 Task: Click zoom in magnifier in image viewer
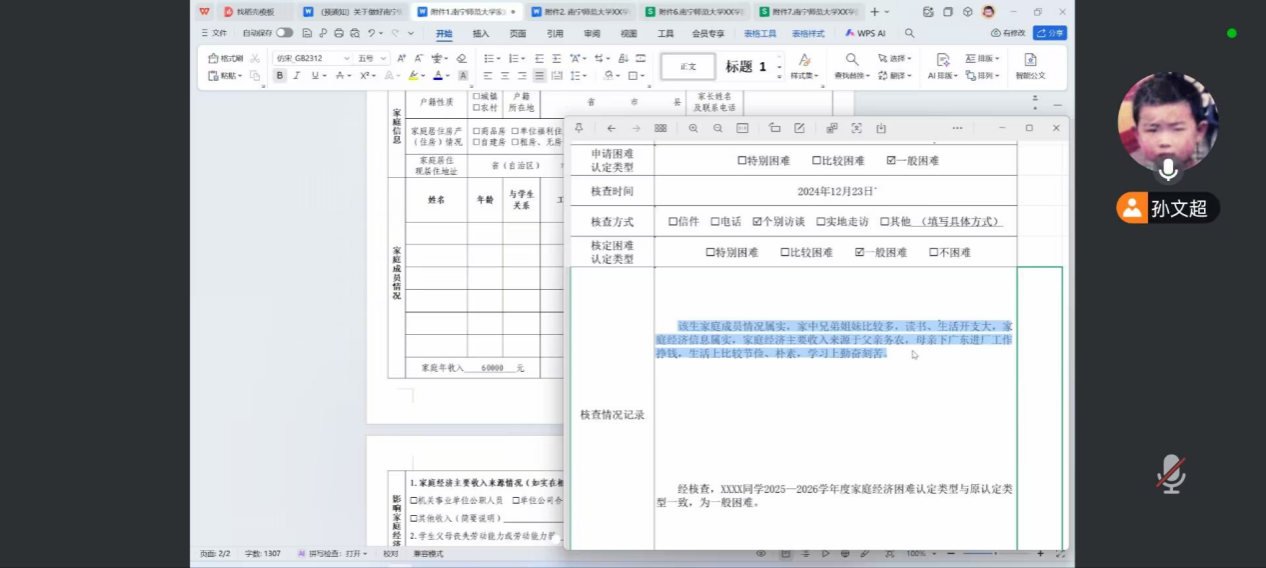click(693, 128)
